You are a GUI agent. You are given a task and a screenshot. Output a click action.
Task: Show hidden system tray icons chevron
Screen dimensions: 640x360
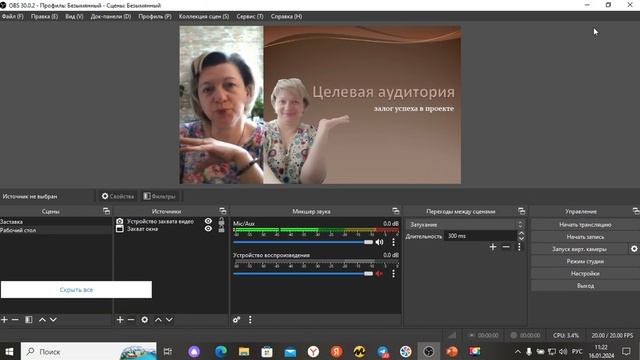tap(518, 351)
